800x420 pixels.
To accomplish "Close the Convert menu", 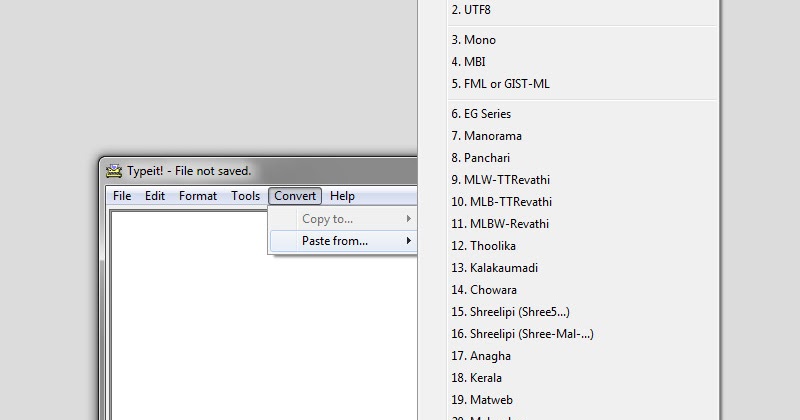I will coord(295,196).
